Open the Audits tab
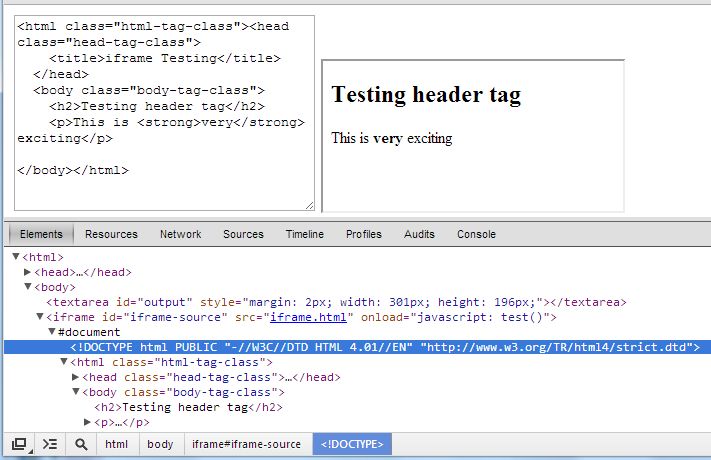The height and width of the screenshot is (460, 711). [x=419, y=234]
